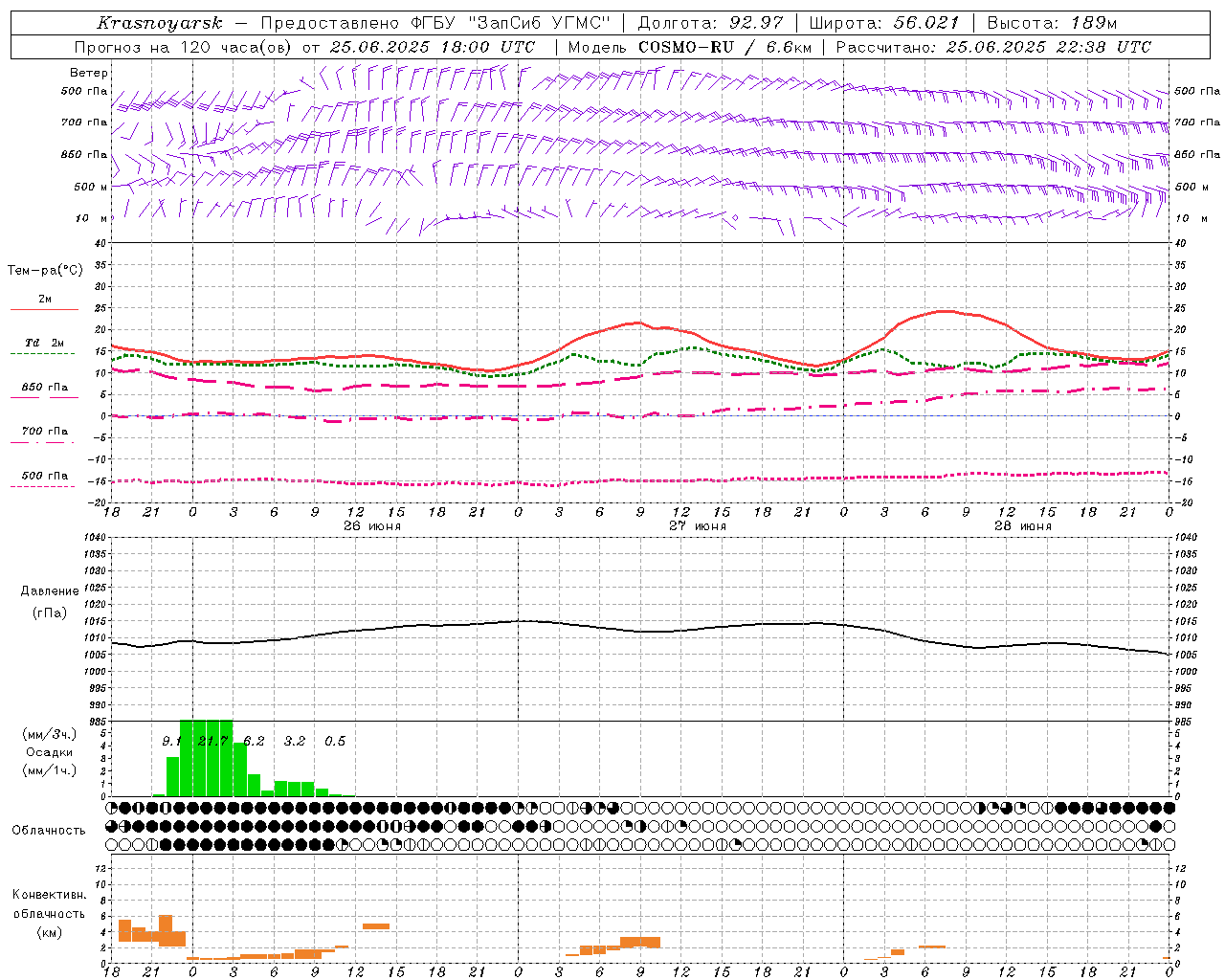Click the 'Высота: 189м' elevation value
1225x980 pixels.
click(x=1052, y=23)
